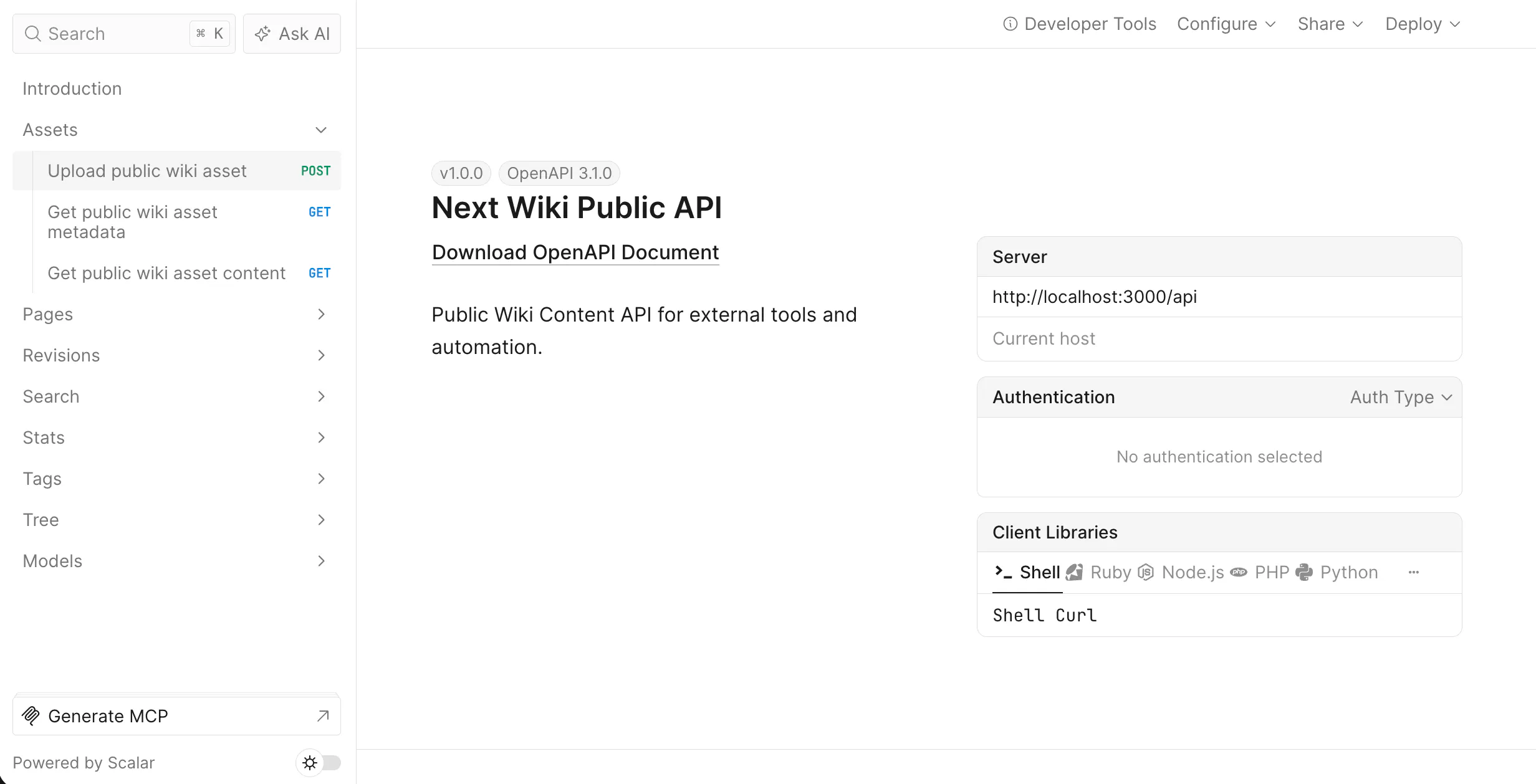The image size is (1536, 784).
Task: Click the search input field
Action: [124, 34]
